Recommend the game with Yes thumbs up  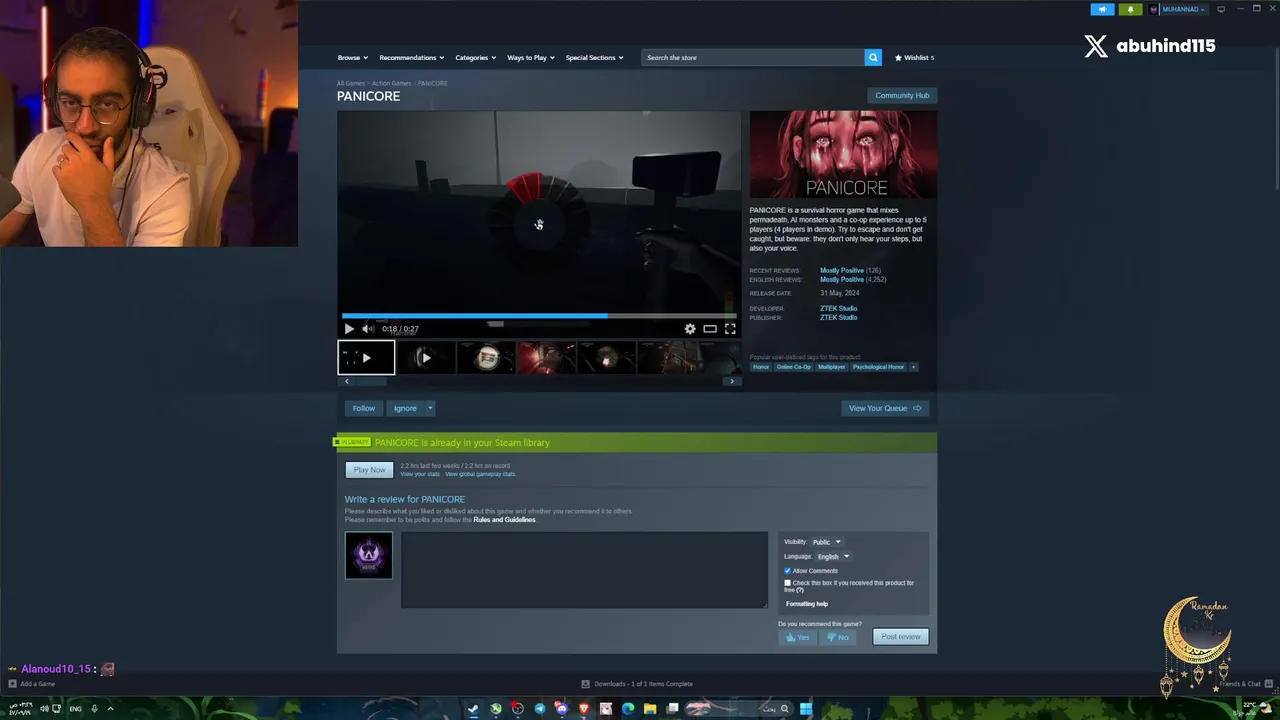click(x=798, y=637)
